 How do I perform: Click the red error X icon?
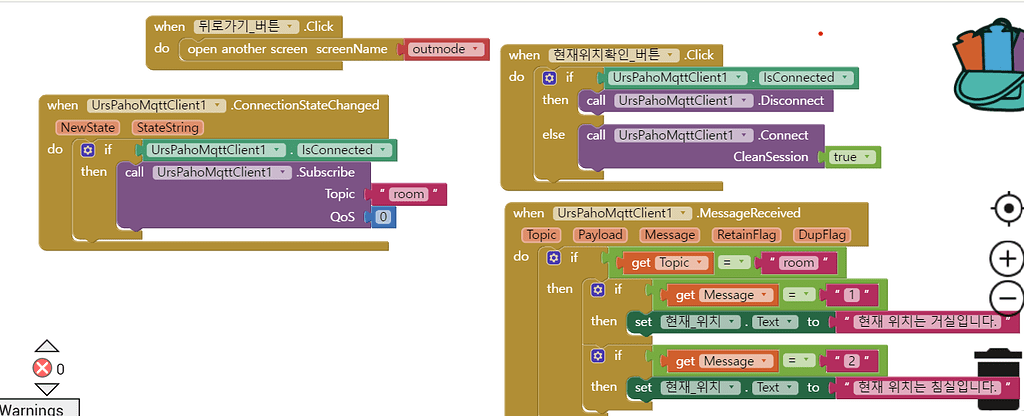[42, 368]
